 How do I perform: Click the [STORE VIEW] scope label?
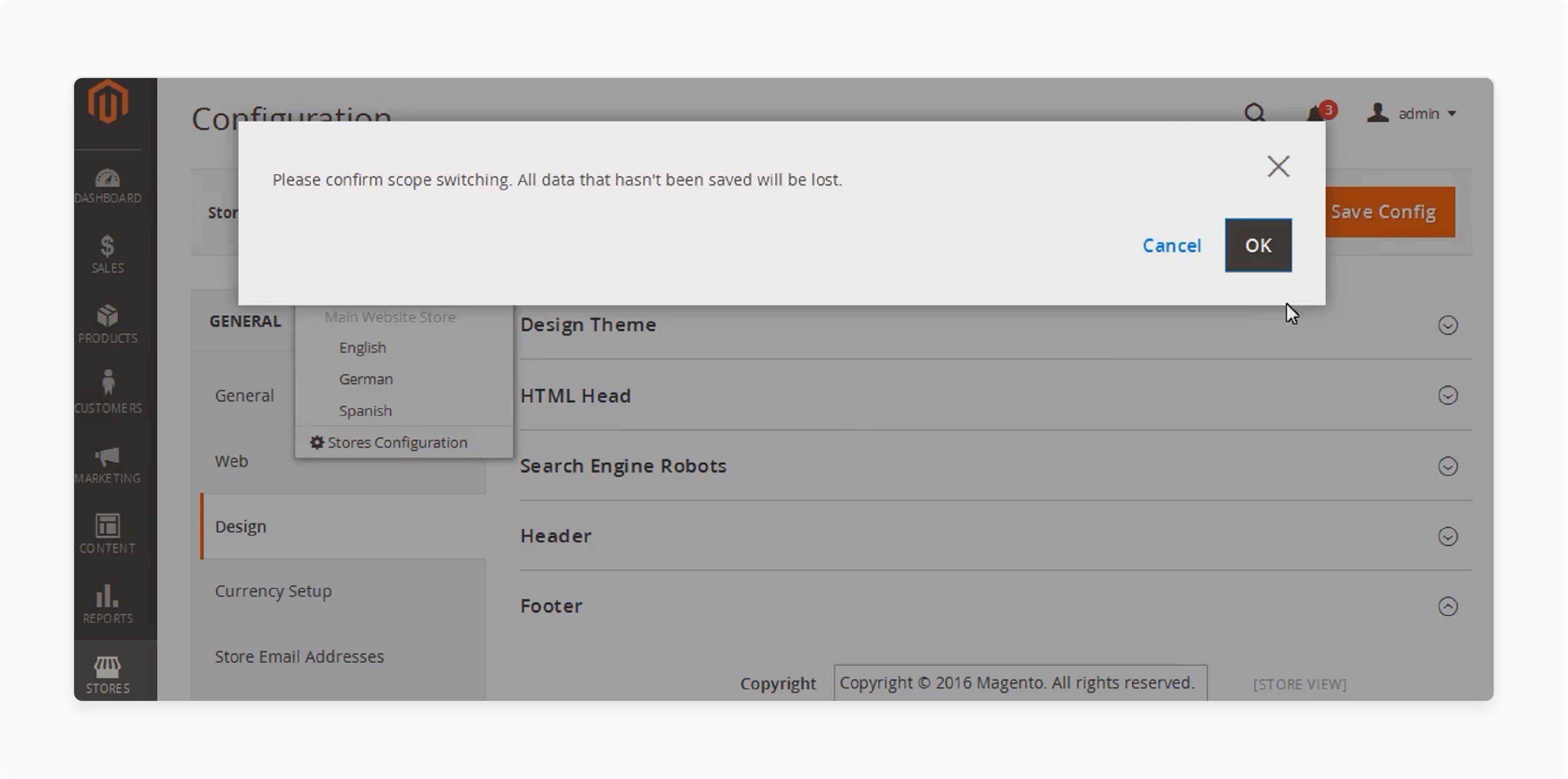[x=1299, y=685]
